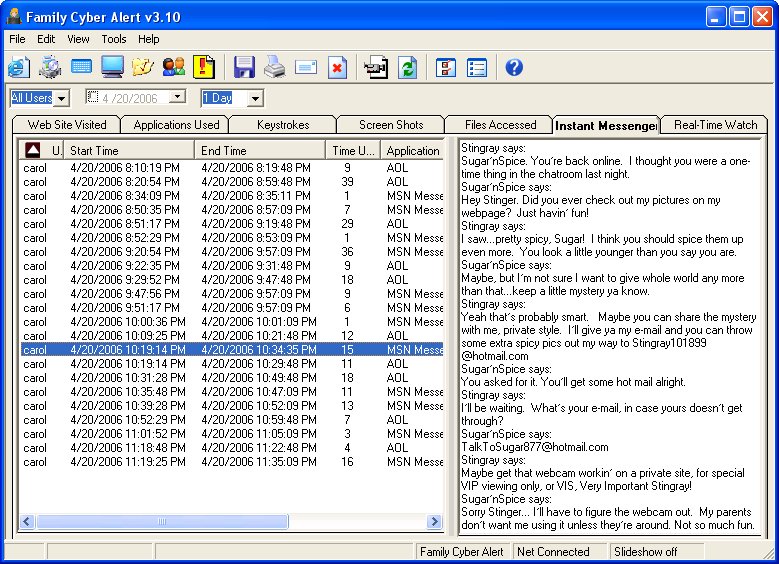
Task: Select the row starting 4/20/2006 8:51:17 PM
Action: pyautogui.click(x=232, y=224)
